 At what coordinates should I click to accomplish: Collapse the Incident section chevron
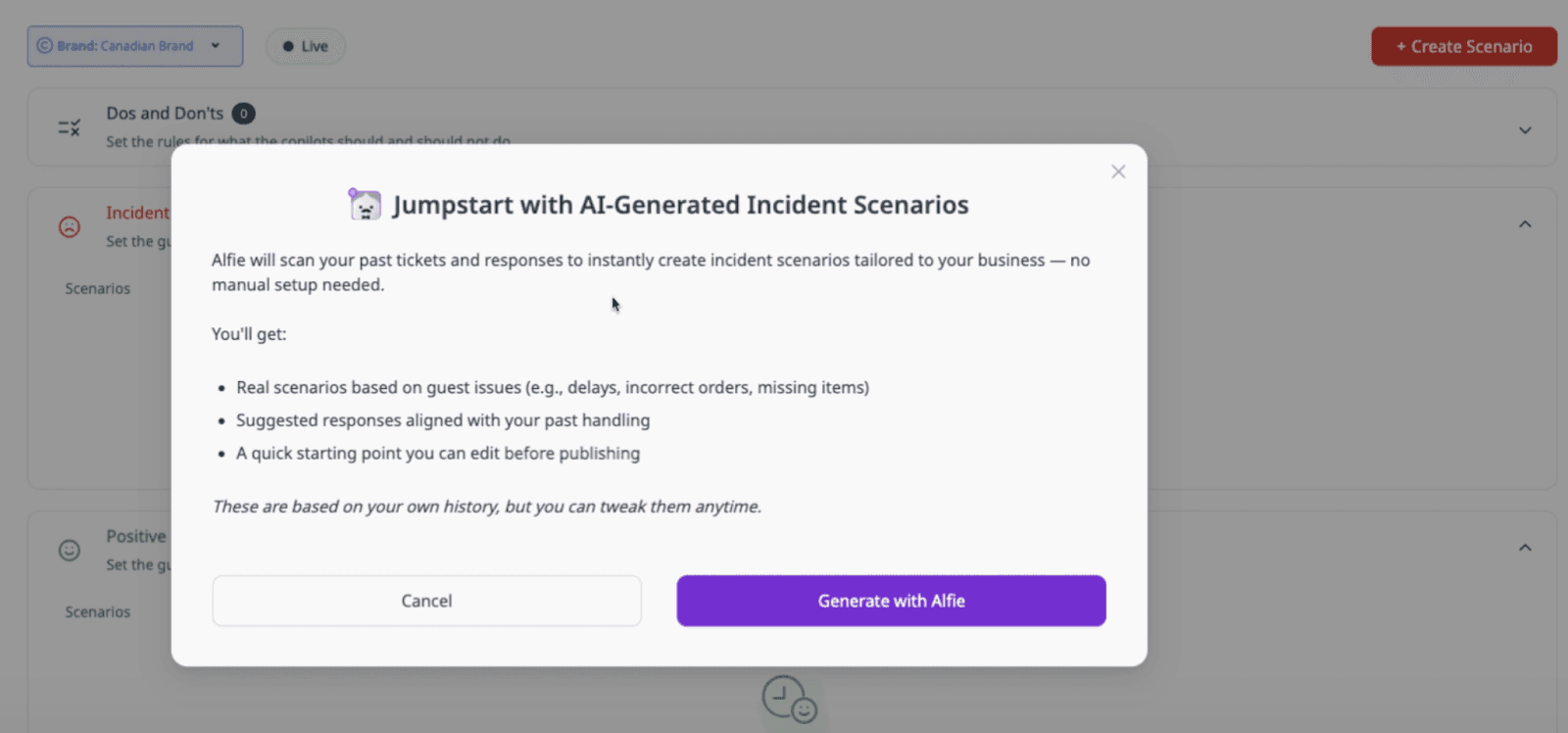point(1525,224)
